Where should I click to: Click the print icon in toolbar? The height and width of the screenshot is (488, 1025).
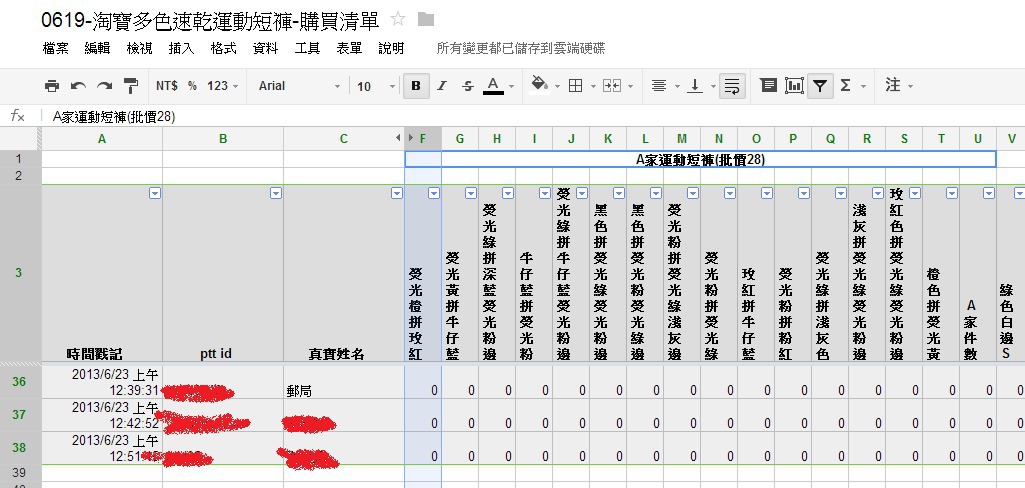(52, 86)
